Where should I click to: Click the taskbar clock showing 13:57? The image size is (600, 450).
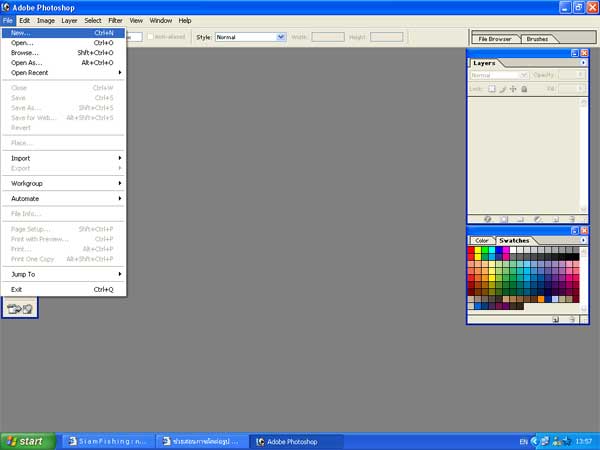click(x=584, y=442)
